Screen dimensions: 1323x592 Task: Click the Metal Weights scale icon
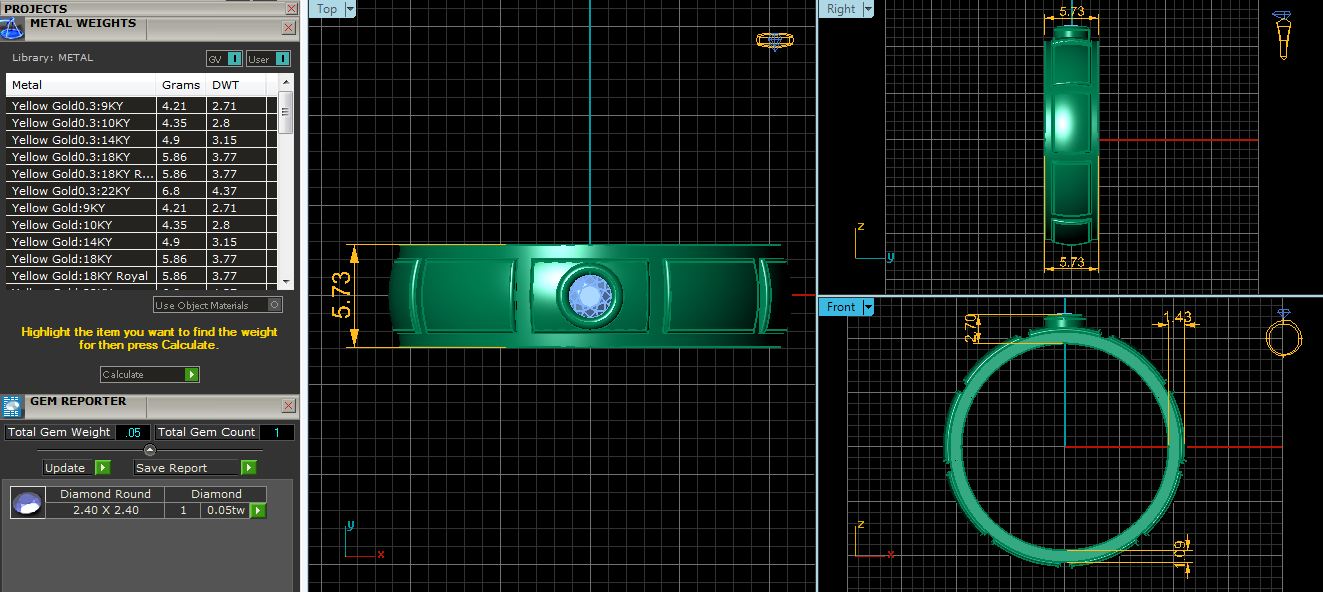[x=13, y=27]
